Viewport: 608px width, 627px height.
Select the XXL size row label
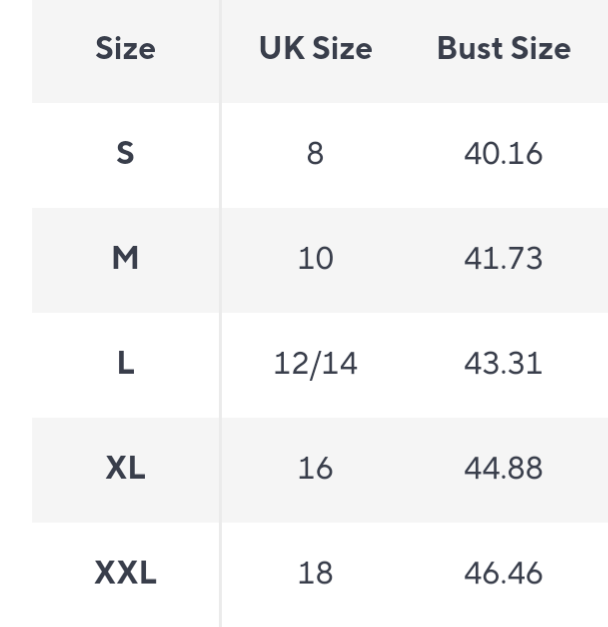pos(126,574)
